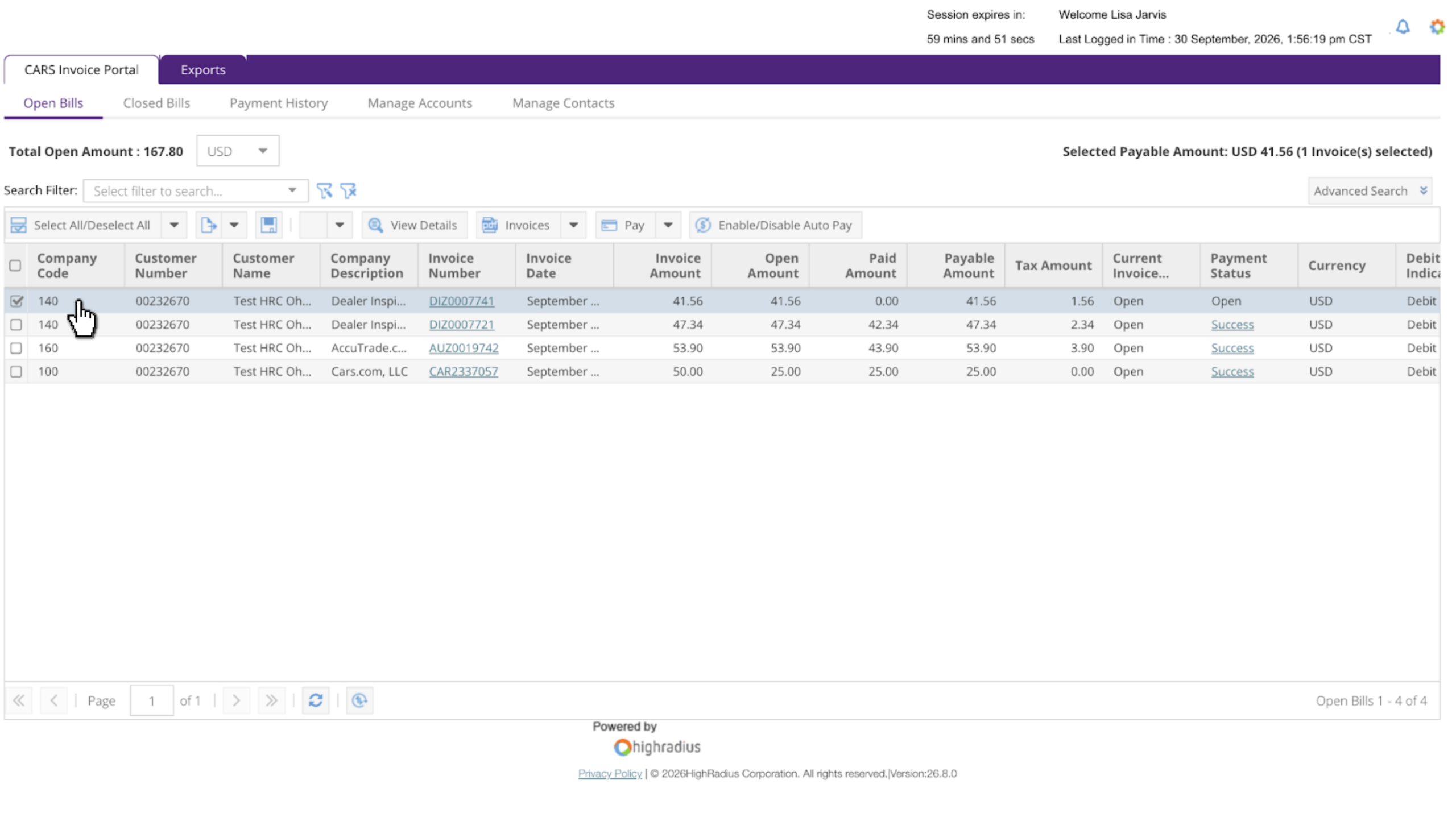Screen dimensions: 1456x817
Task: Expand the Invoices dropdown arrow
Action: pyautogui.click(x=573, y=225)
